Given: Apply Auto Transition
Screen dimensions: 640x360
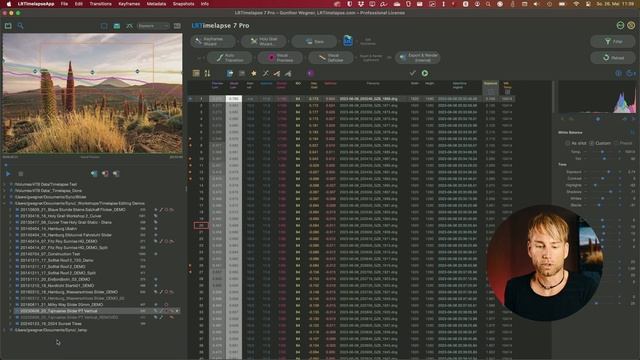Looking at the screenshot, I should tap(229, 58).
